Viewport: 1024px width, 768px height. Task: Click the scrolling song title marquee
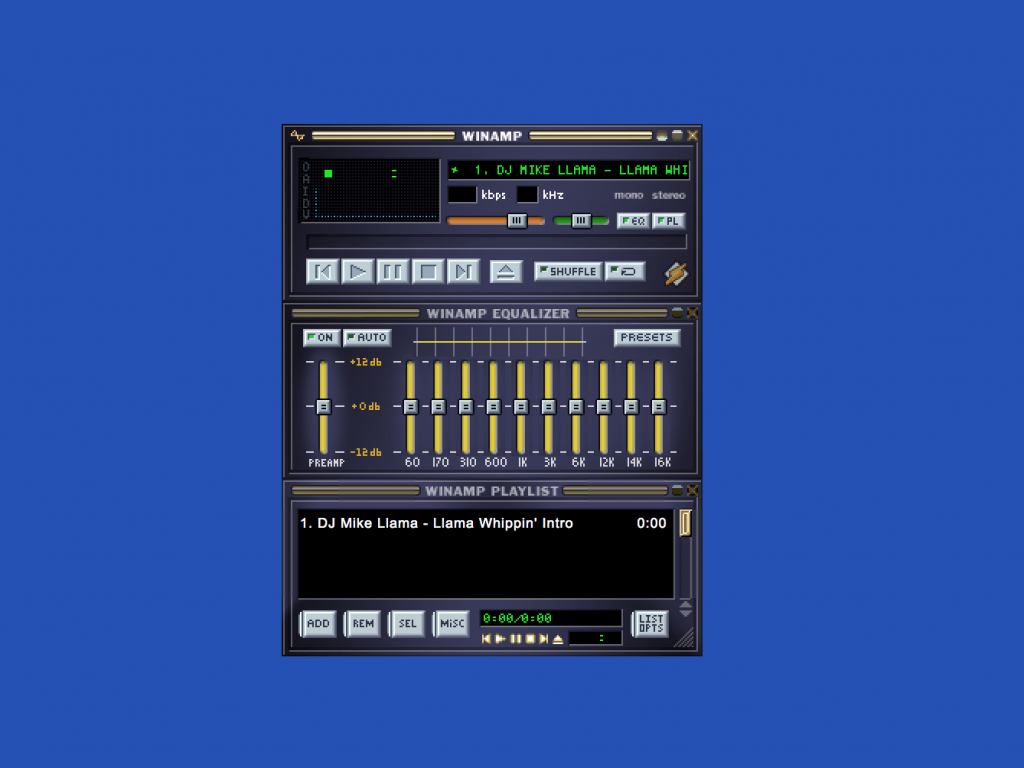tap(568, 170)
